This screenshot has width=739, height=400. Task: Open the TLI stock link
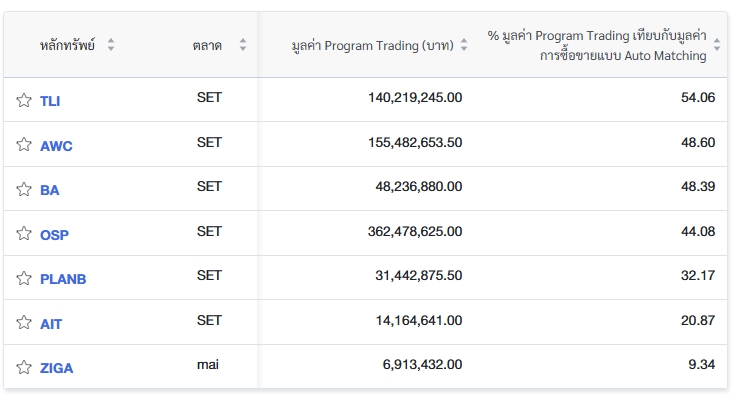[50, 101]
